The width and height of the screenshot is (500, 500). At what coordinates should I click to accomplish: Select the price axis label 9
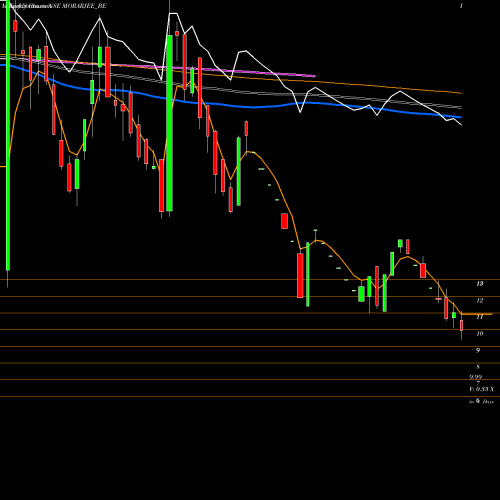tap(478, 350)
